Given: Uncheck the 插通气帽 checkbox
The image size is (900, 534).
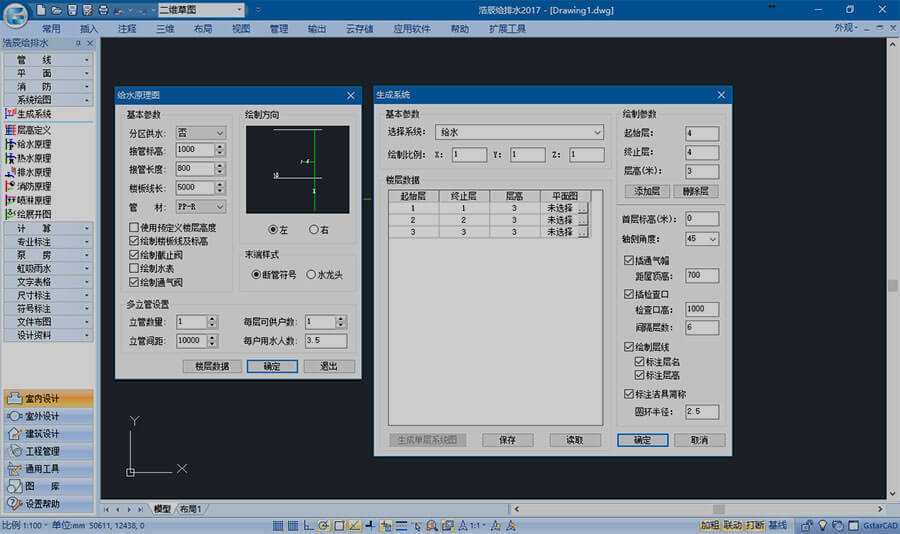Looking at the screenshot, I should tap(628, 260).
